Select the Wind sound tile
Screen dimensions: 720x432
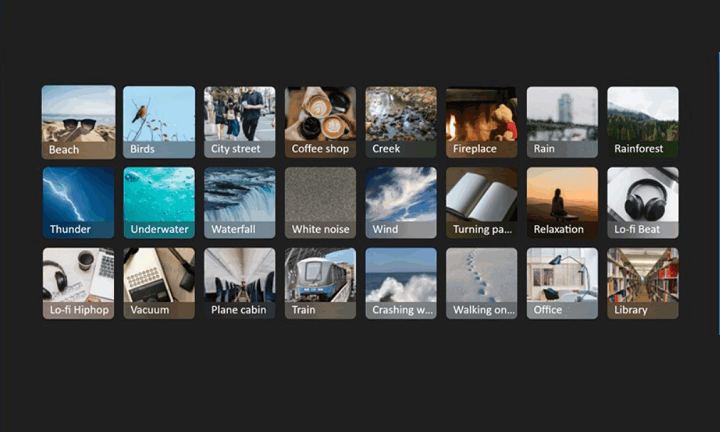(401, 202)
